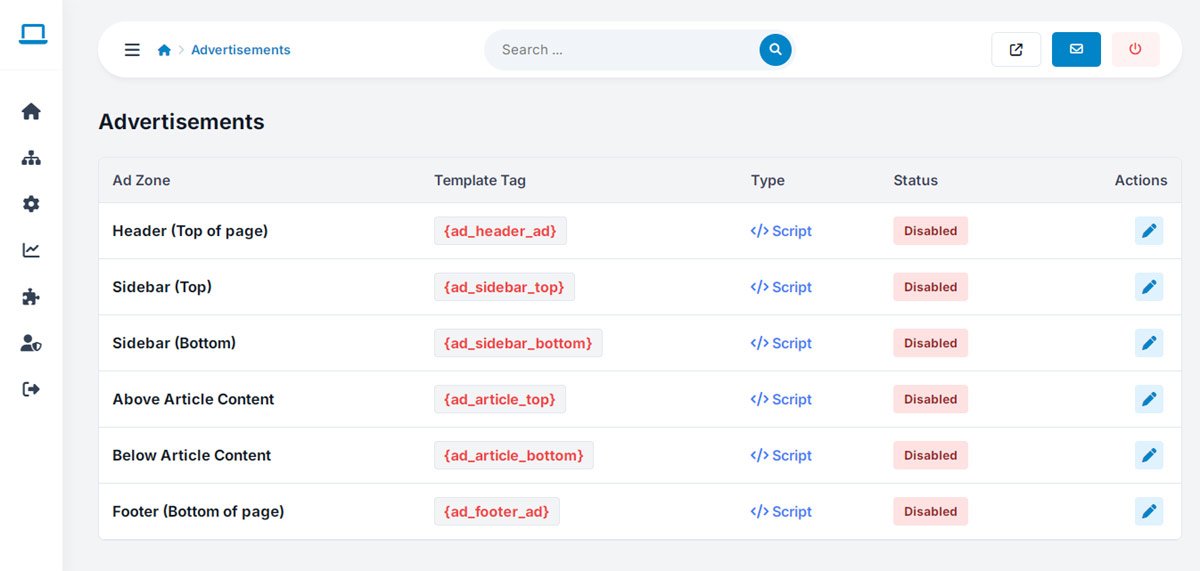Toggle the hamburger menu icon
1200x571 pixels.
132,50
